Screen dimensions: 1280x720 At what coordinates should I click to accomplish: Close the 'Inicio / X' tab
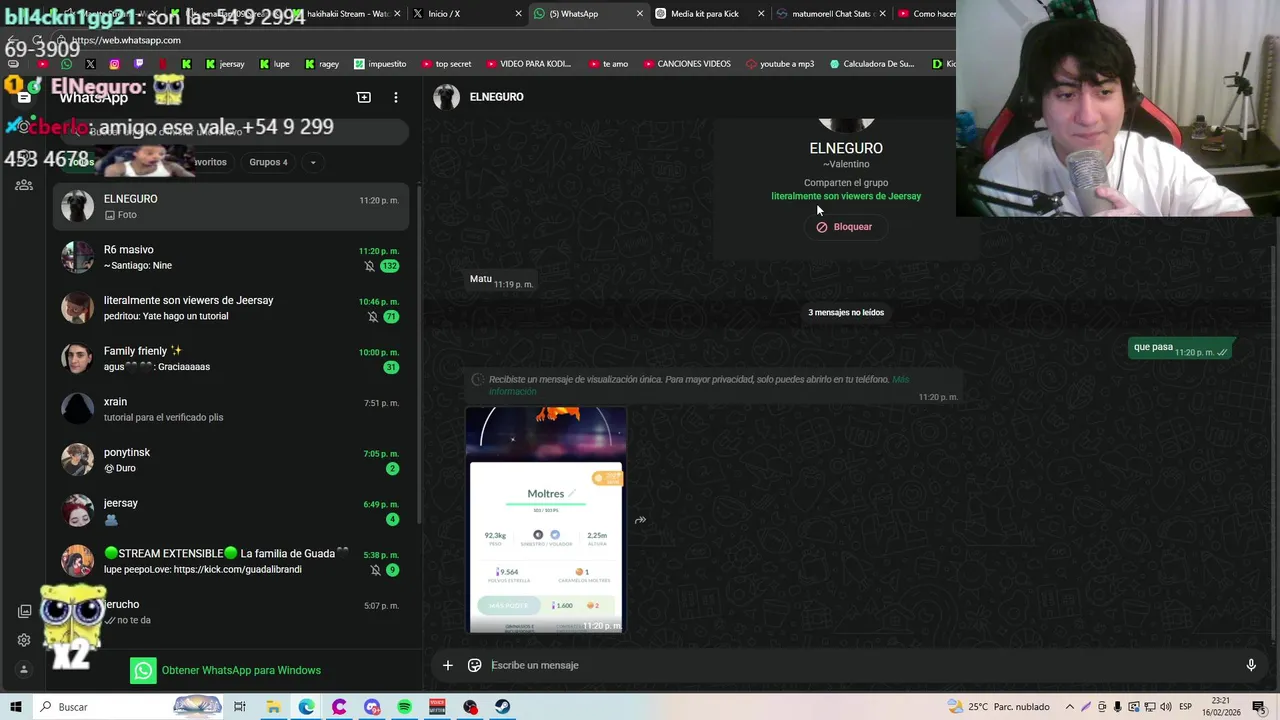(518, 14)
